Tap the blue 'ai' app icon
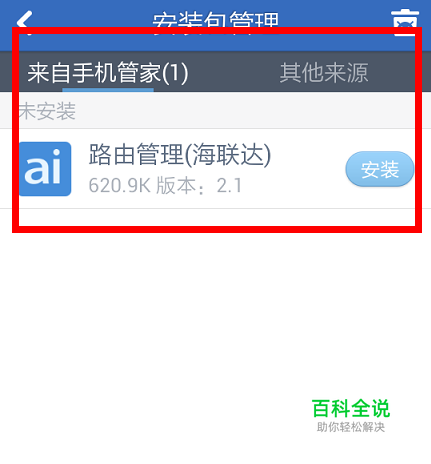This screenshot has height=464, width=431. [45, 169]
